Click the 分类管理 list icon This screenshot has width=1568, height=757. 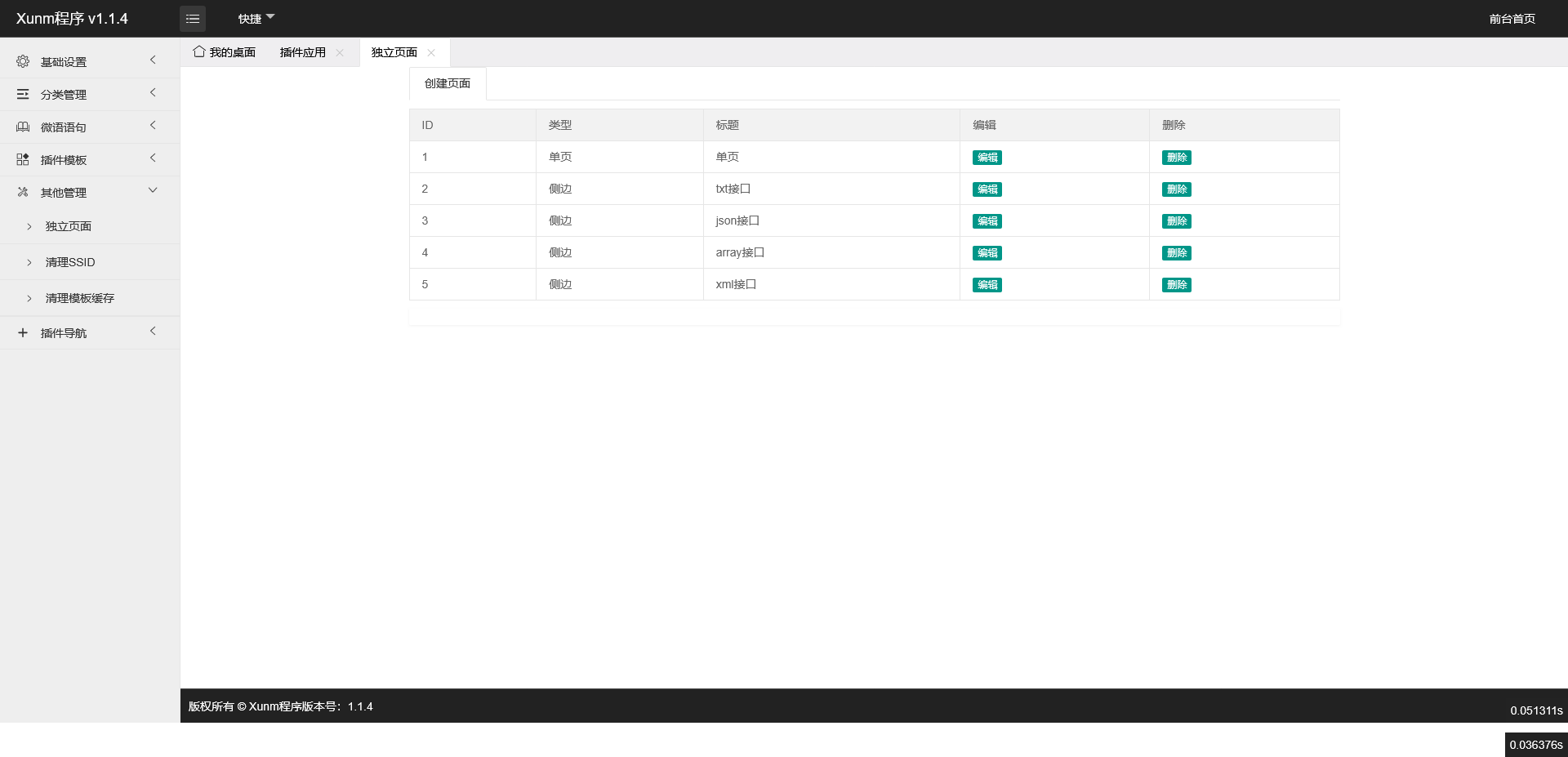point(23,95)
